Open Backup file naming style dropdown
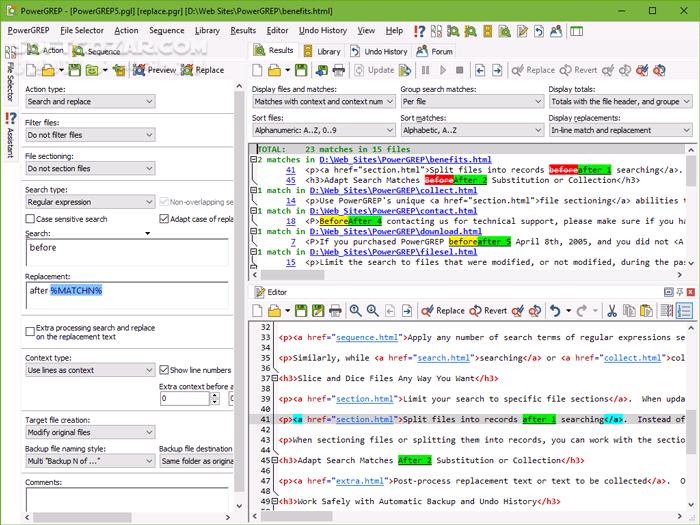 pos(90,461)
